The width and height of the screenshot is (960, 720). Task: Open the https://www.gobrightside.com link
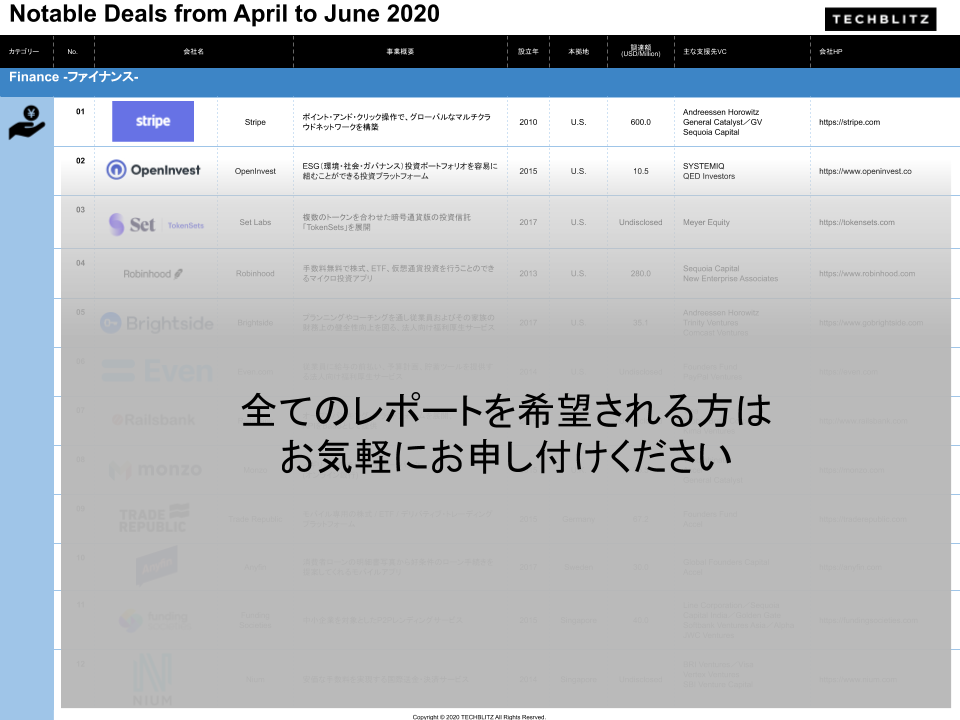(871, 323)
